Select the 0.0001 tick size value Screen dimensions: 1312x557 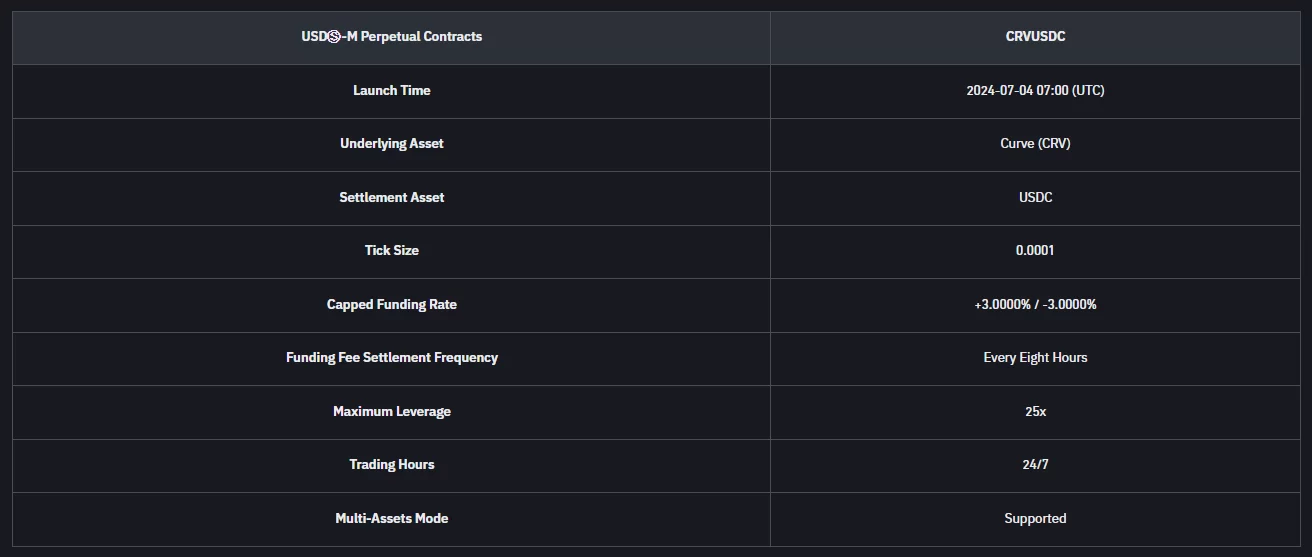tap(1035, 251)
